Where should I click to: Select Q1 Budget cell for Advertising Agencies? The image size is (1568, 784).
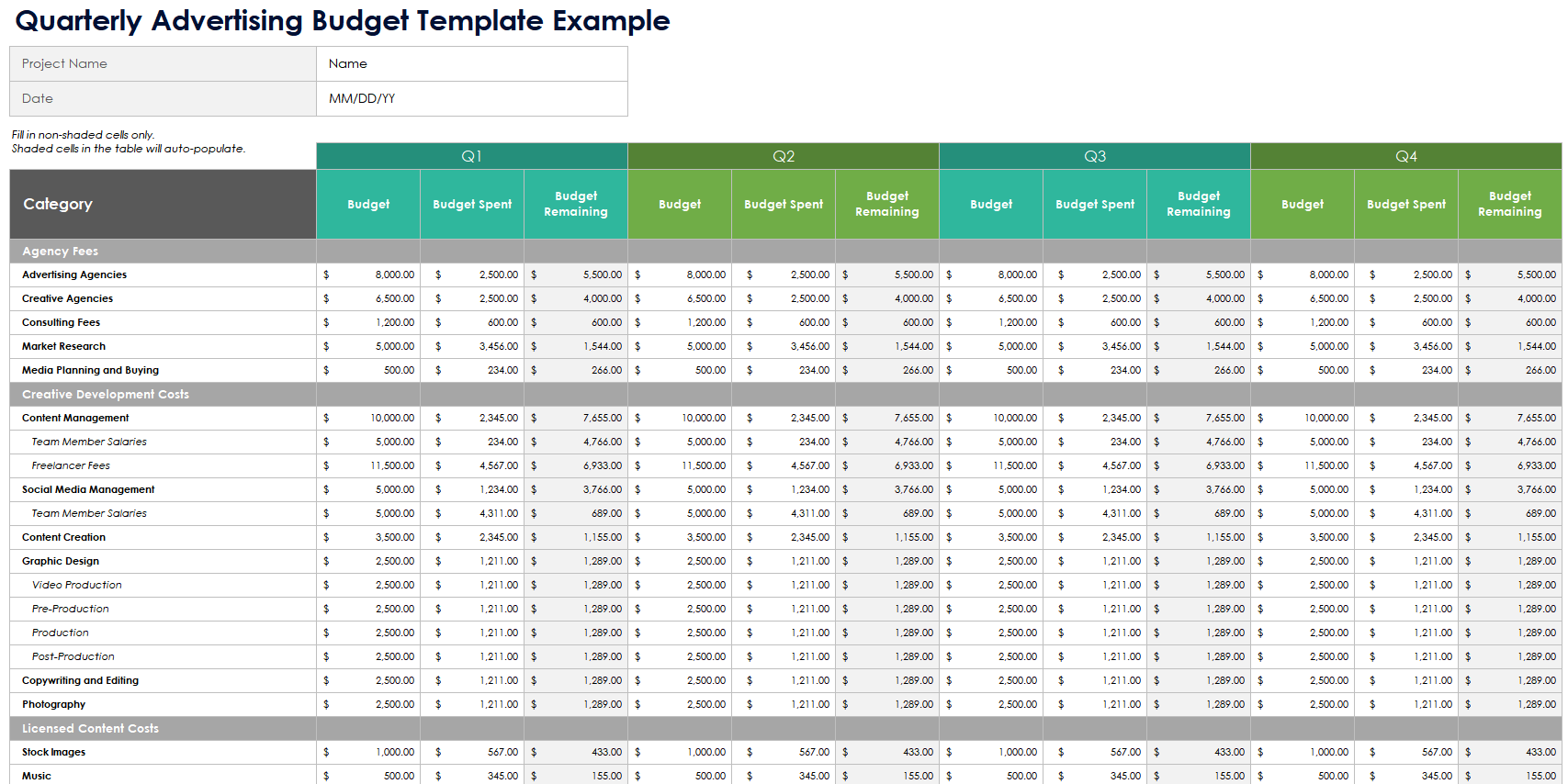(x=368, y=274)
